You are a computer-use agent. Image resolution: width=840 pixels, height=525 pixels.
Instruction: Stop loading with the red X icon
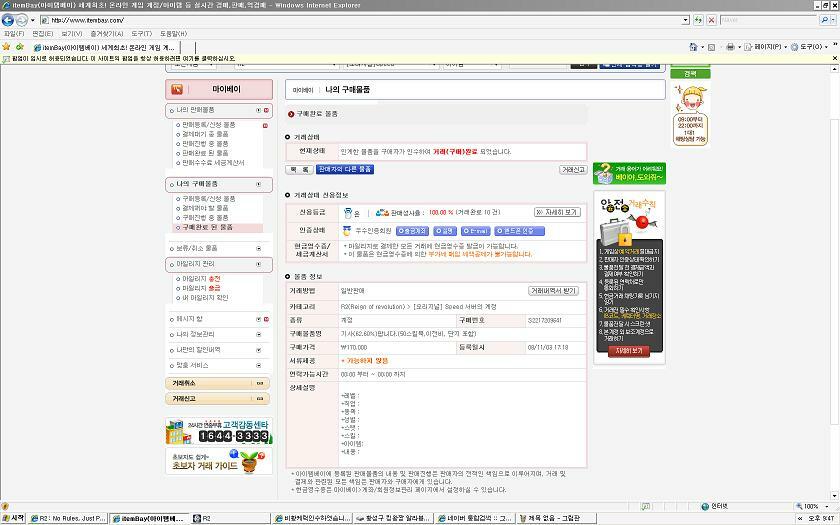711,20
